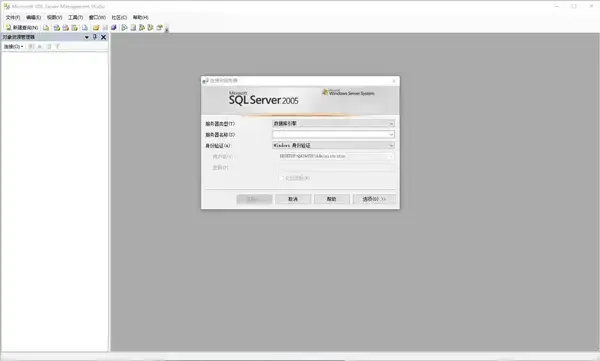Close the Connect to Server dialog

394,81
